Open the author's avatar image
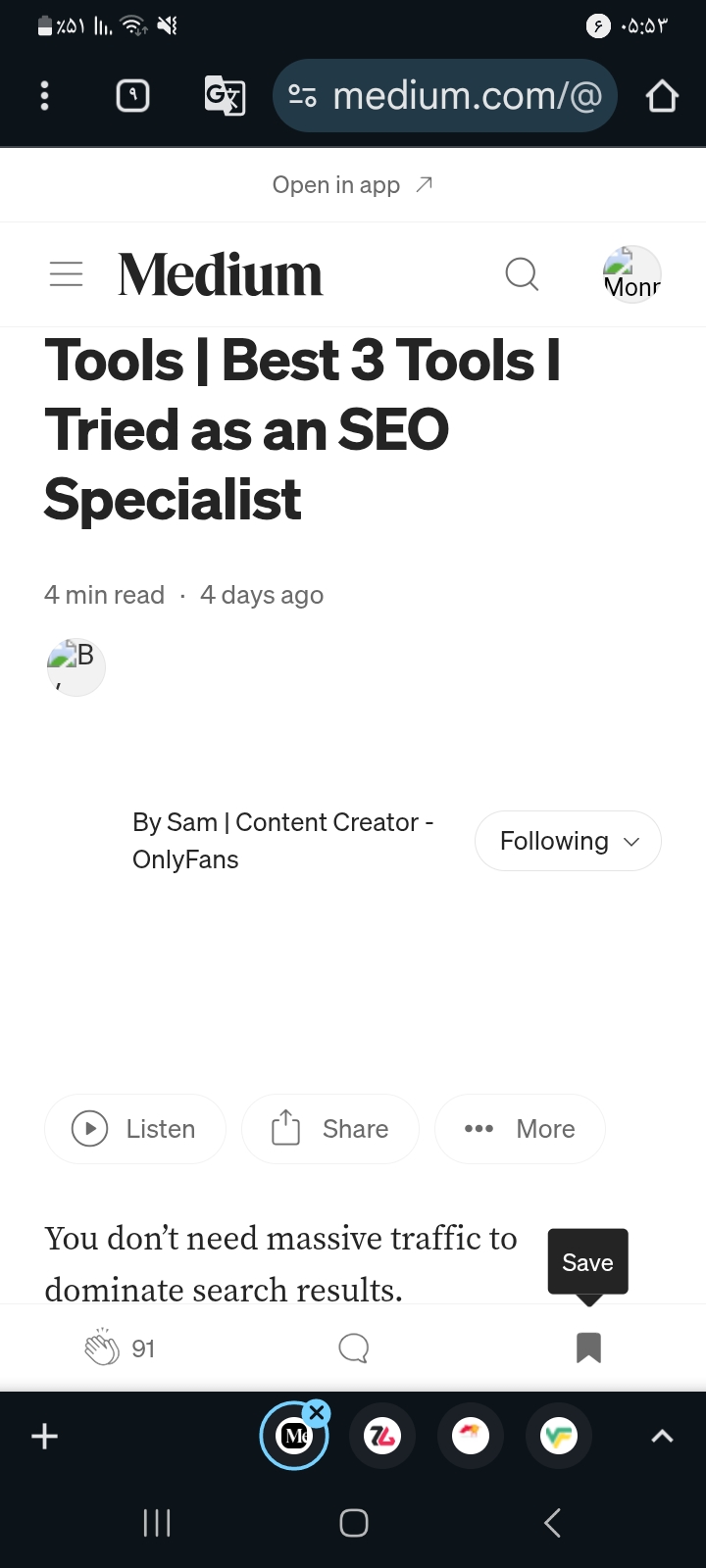This screenshot has height=1568, width=706. tap(76, 667)
